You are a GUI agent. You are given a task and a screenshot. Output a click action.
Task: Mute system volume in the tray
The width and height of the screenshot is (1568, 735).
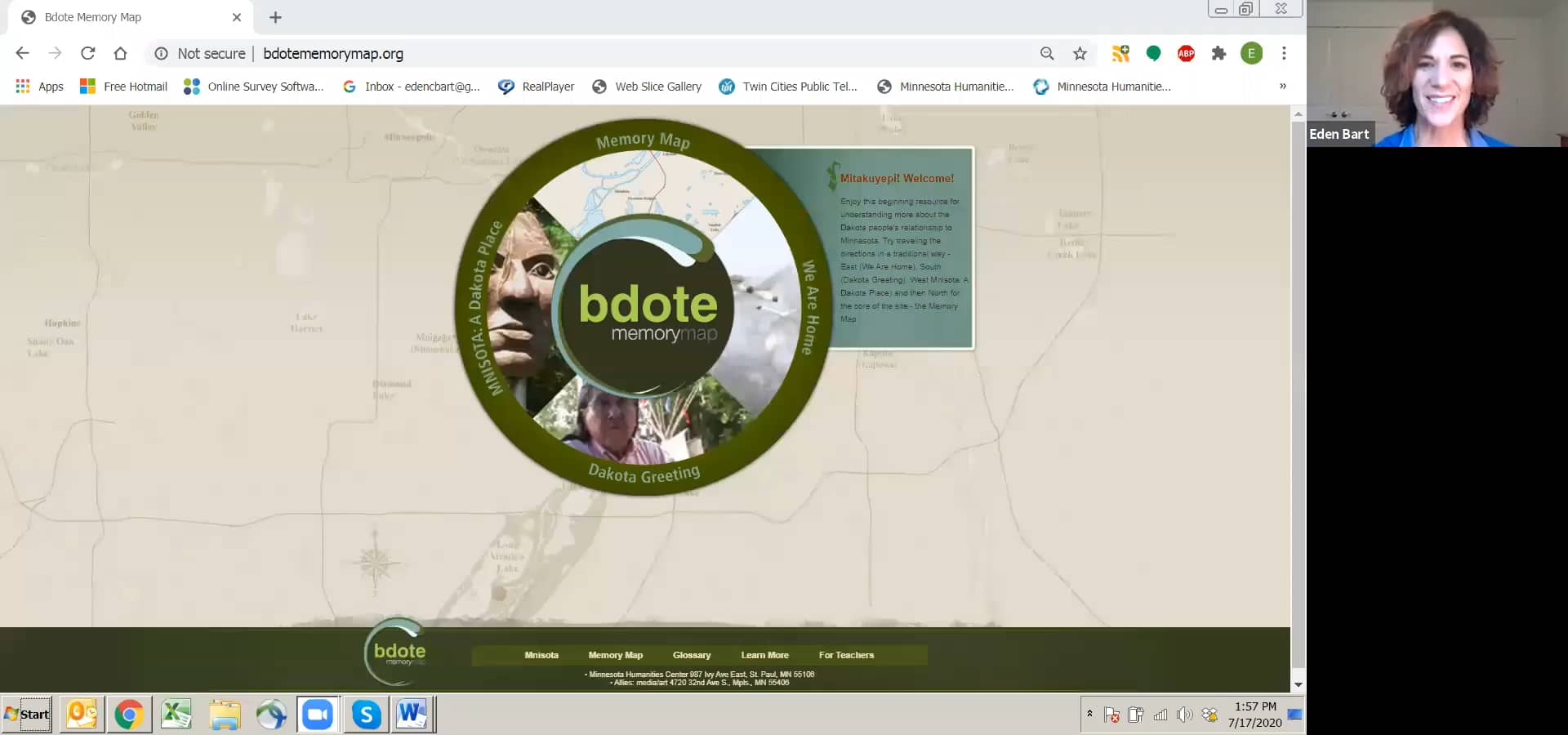[1184, 715]
